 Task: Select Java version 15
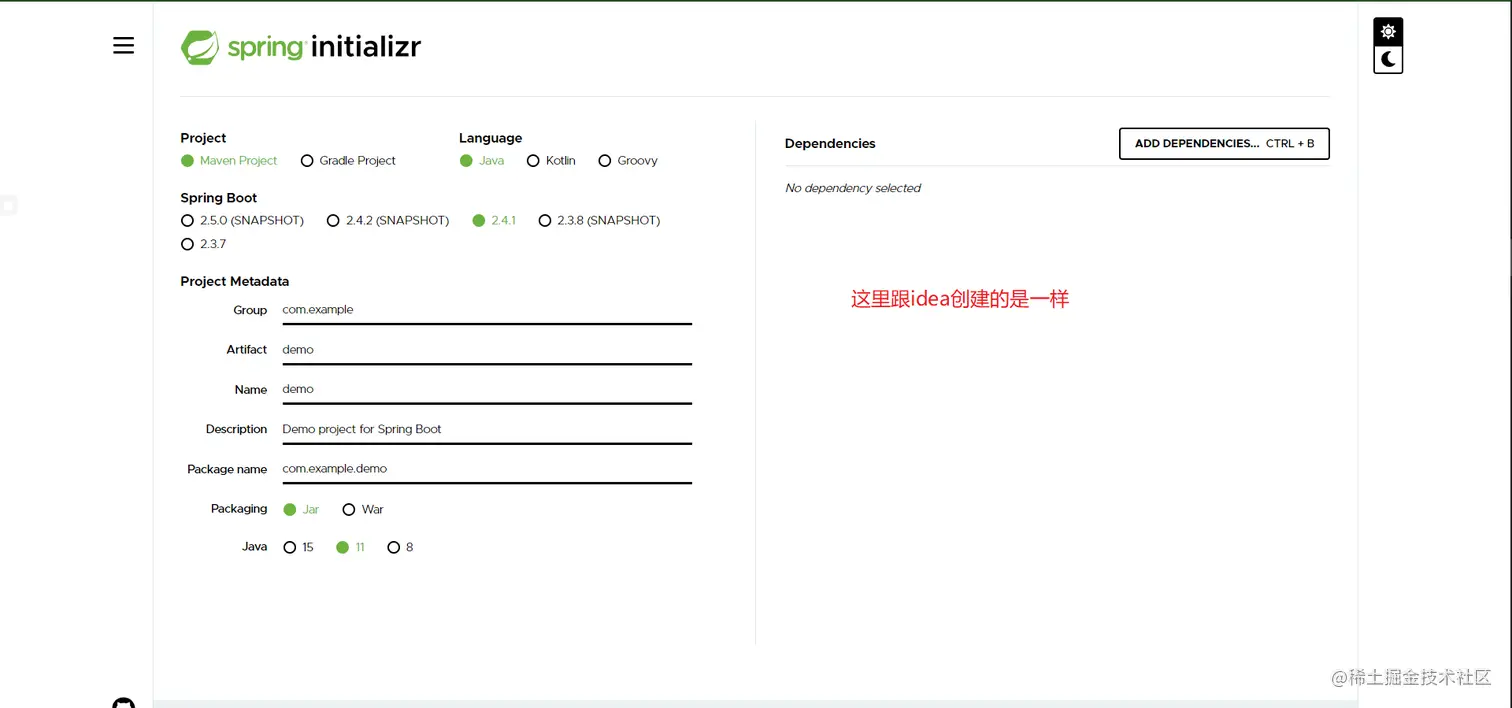[289, 547]
